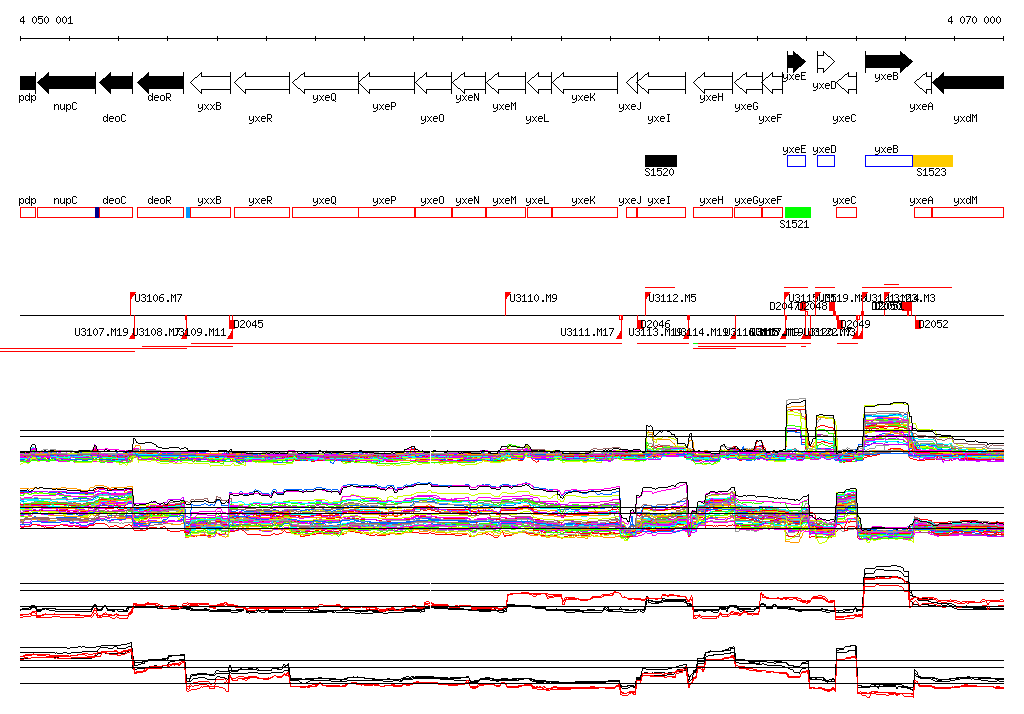This screenshot has width=1024, height=714.
Task: Choose the yxeM gene arrow
Action: (x=506, y=83)
